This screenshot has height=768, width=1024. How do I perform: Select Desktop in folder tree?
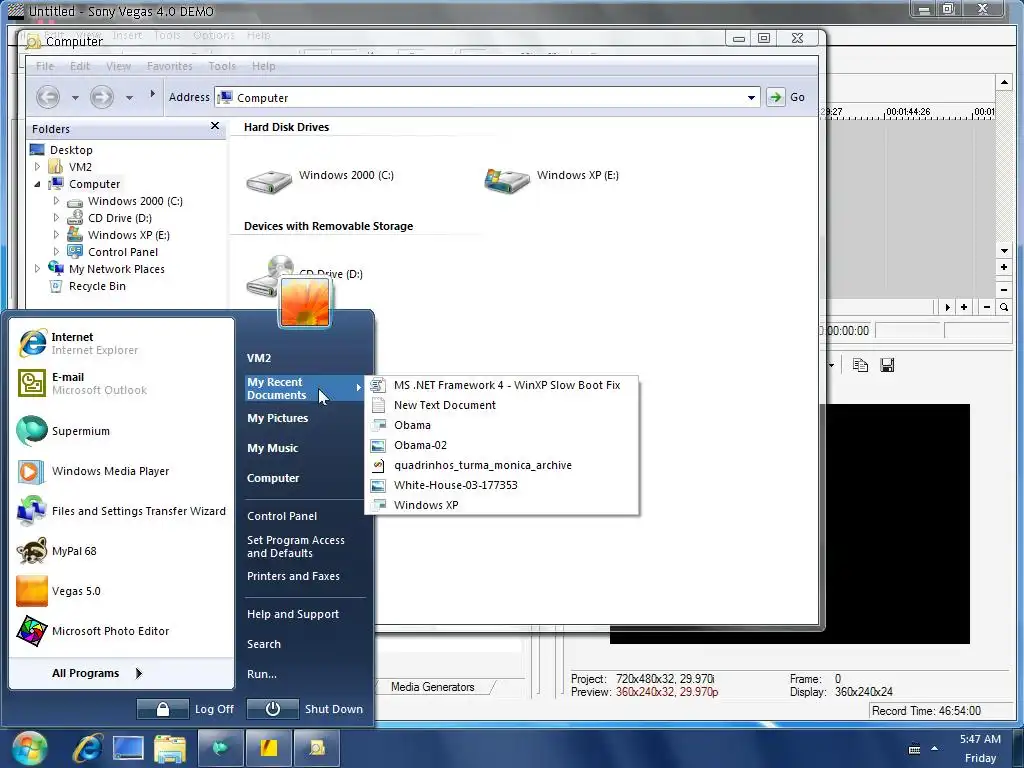click(71, 150)
